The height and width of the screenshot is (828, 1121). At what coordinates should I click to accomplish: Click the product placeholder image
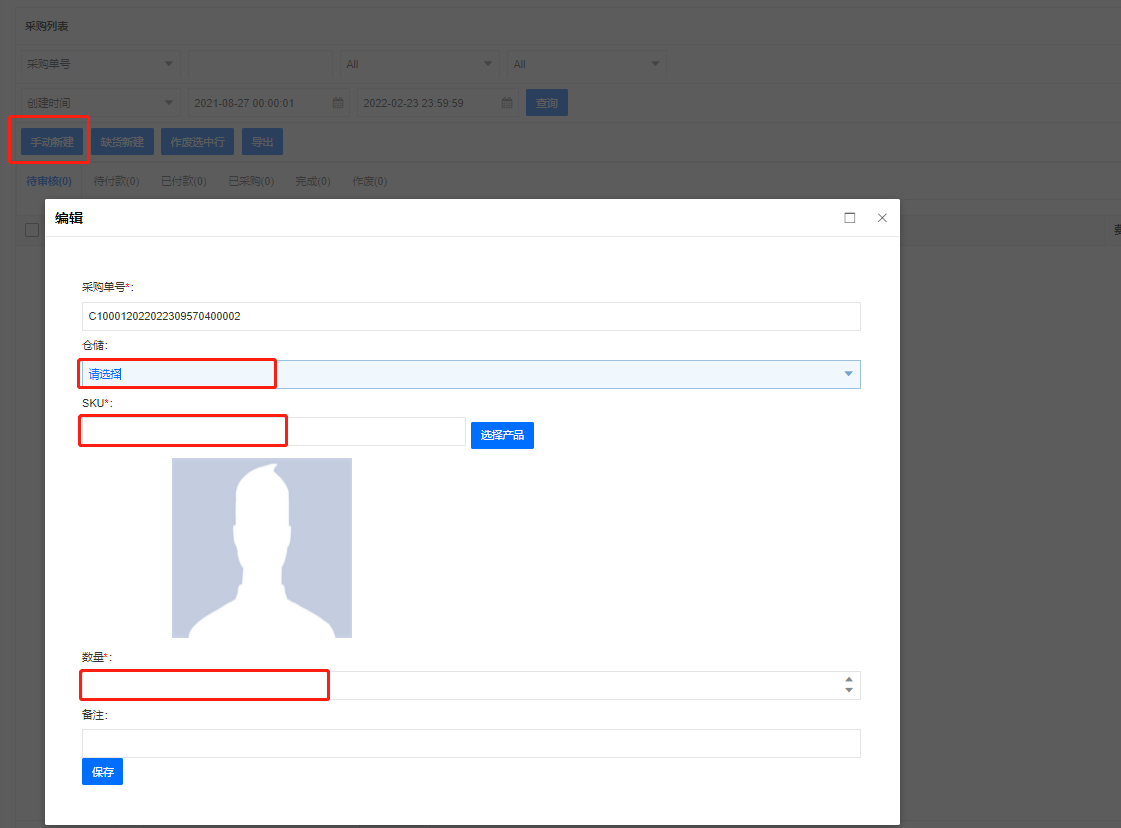click(262, 548)
